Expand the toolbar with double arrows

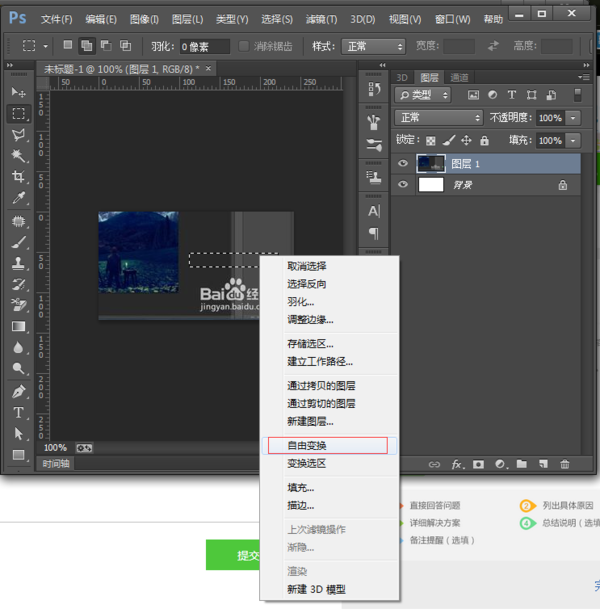tap(10, 65)
